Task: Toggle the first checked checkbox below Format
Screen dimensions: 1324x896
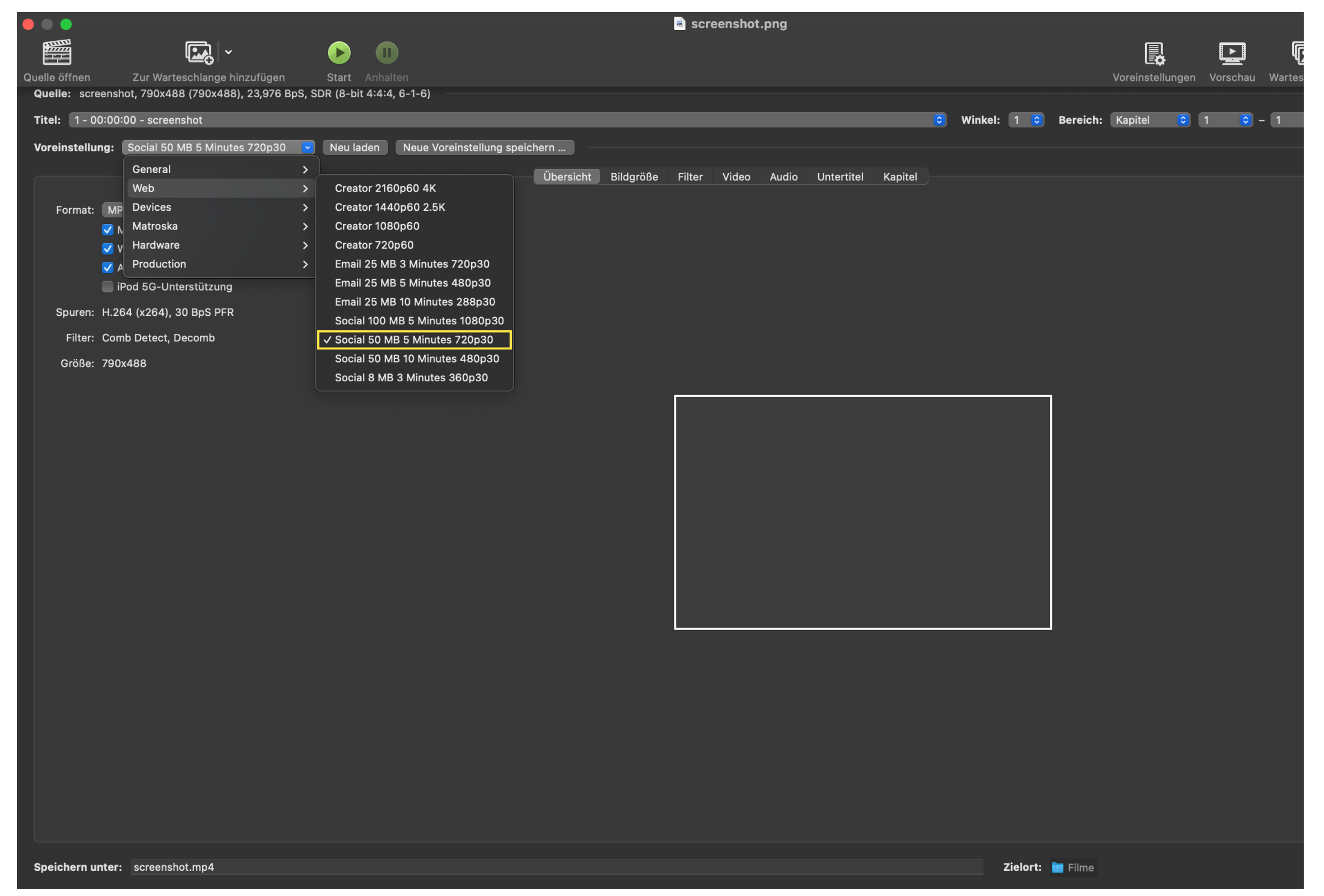Action: coord(108,229)
